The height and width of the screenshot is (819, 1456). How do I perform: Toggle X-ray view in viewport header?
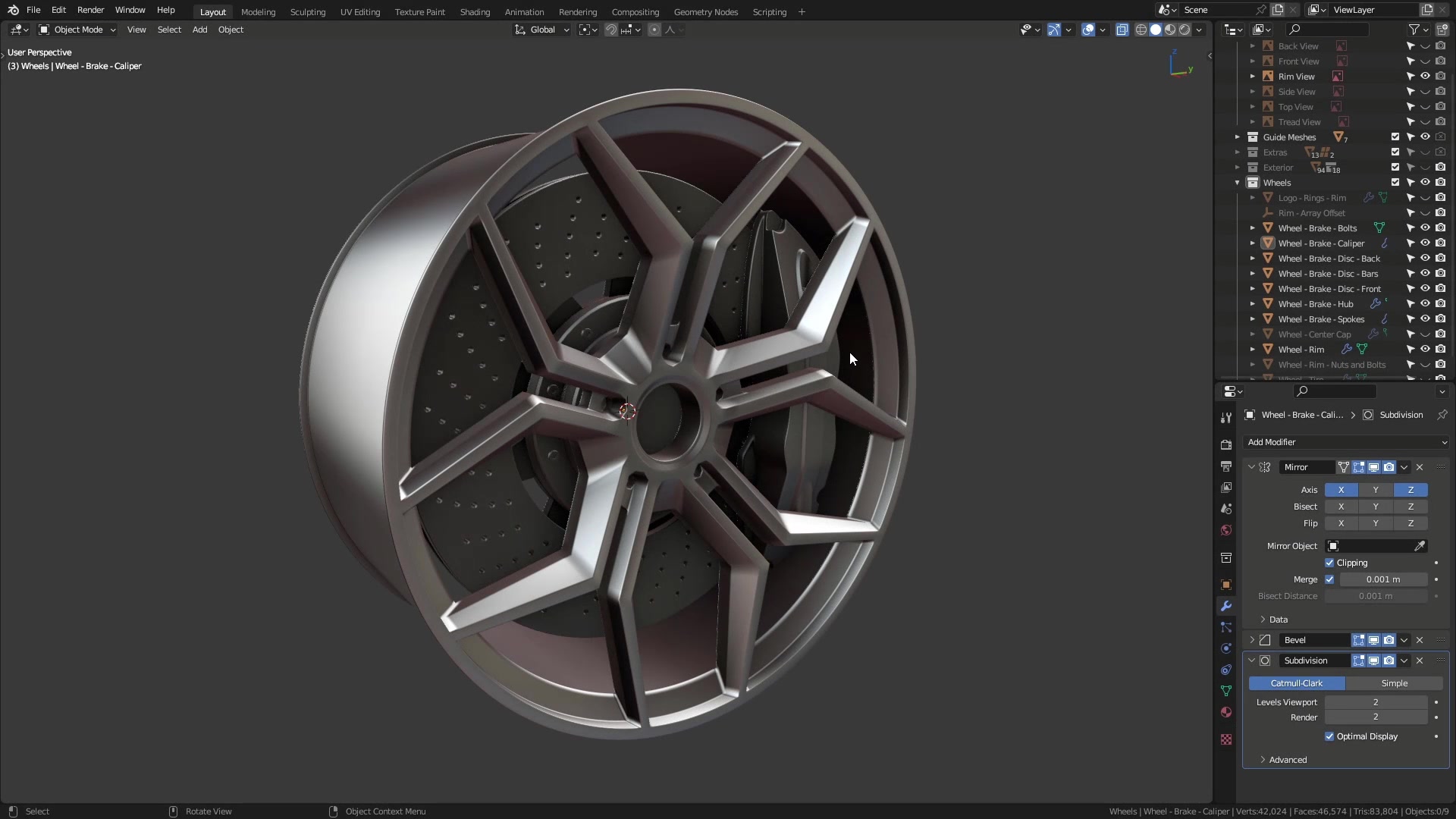[x=1122, y=30]
